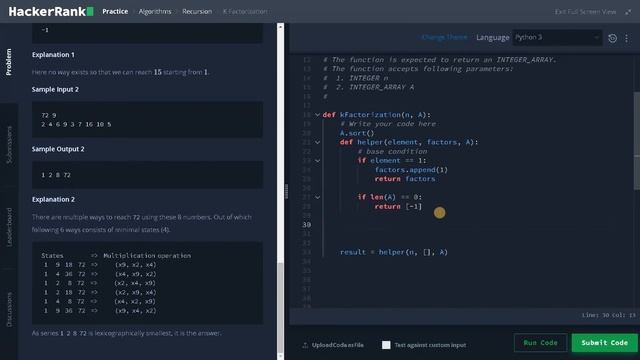Click the 'return factors' code line
The width and height of the screenshot is (640, 360).
point(405,179)
